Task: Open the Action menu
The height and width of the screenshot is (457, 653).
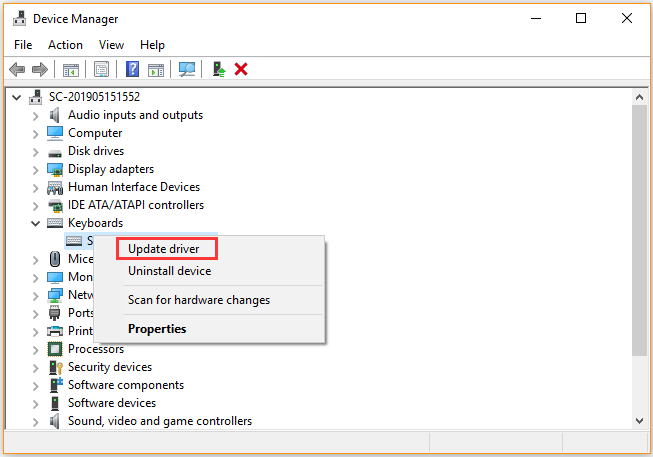Action: pos(65,45)
